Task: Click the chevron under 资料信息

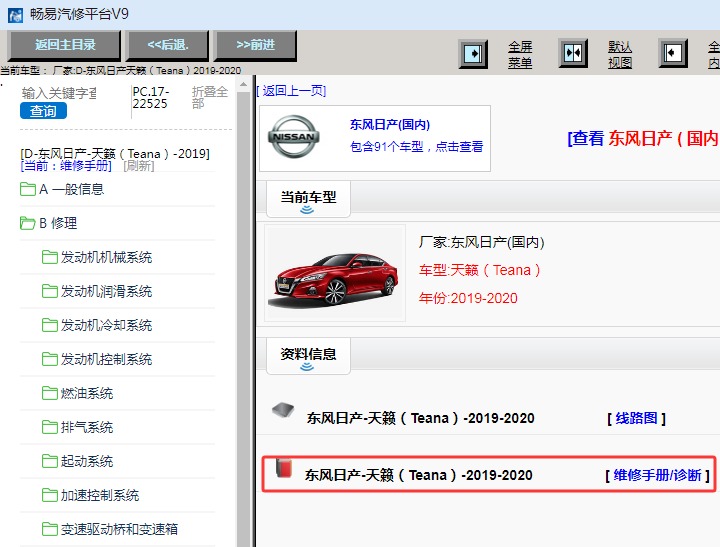Action: tap(307, 367)
